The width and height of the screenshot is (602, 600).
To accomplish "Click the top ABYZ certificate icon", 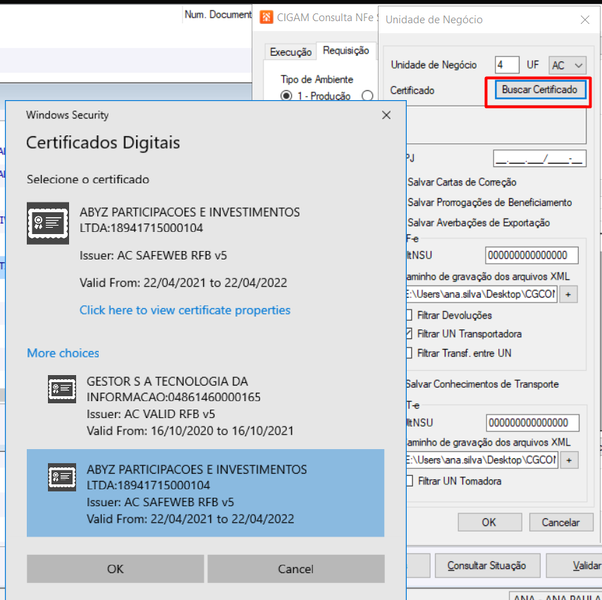I will (x=48, y=223).
